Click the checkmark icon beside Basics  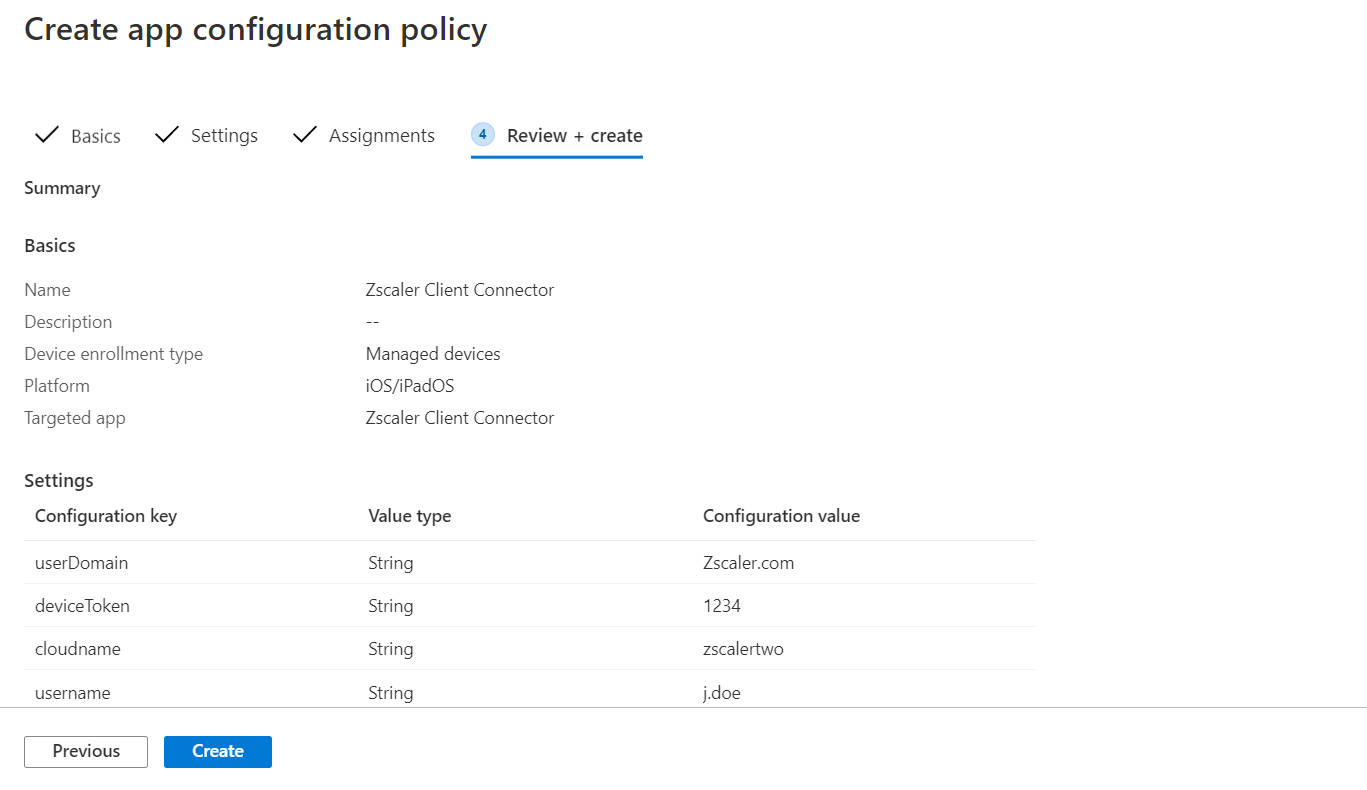tap(46, 135)
